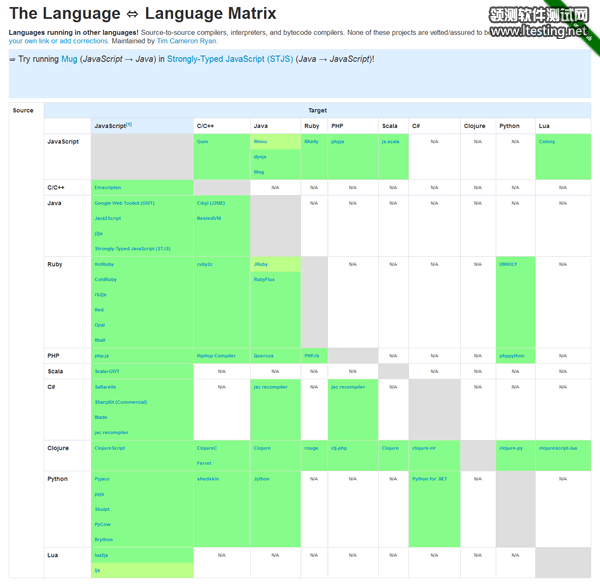Viewport: 600px width, 587px height.
Task: Open the Saltarelle link
Action: coord(105,387)
